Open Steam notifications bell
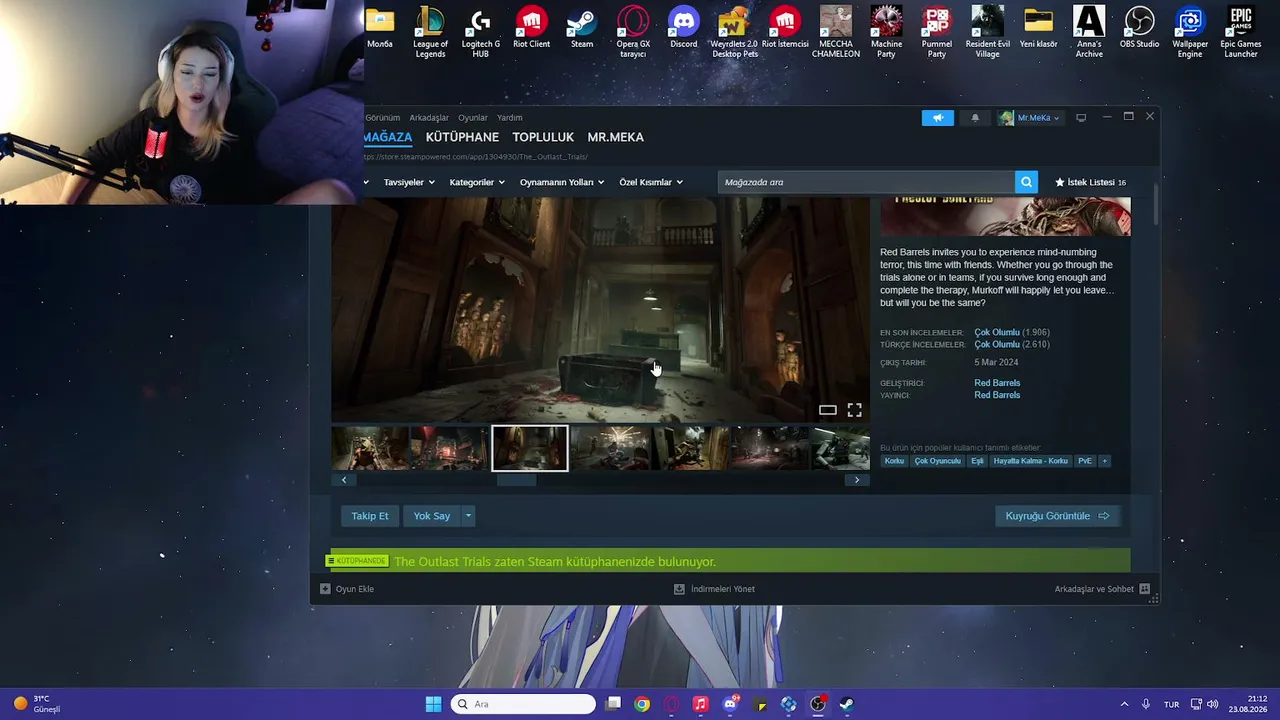Image resolution: width=1280 pixels, height=720 pixels. (x=975, y=118)
